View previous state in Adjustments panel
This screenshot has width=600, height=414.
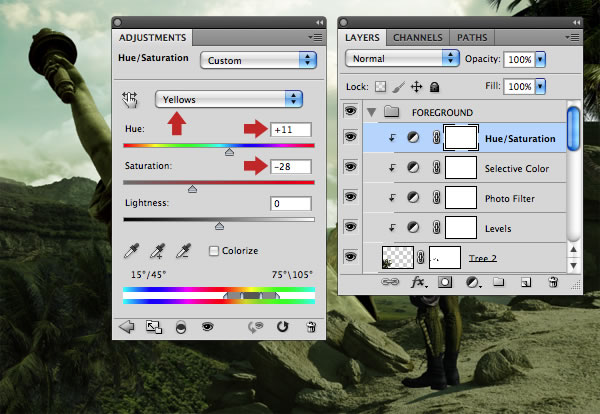(x=255, y=327)
